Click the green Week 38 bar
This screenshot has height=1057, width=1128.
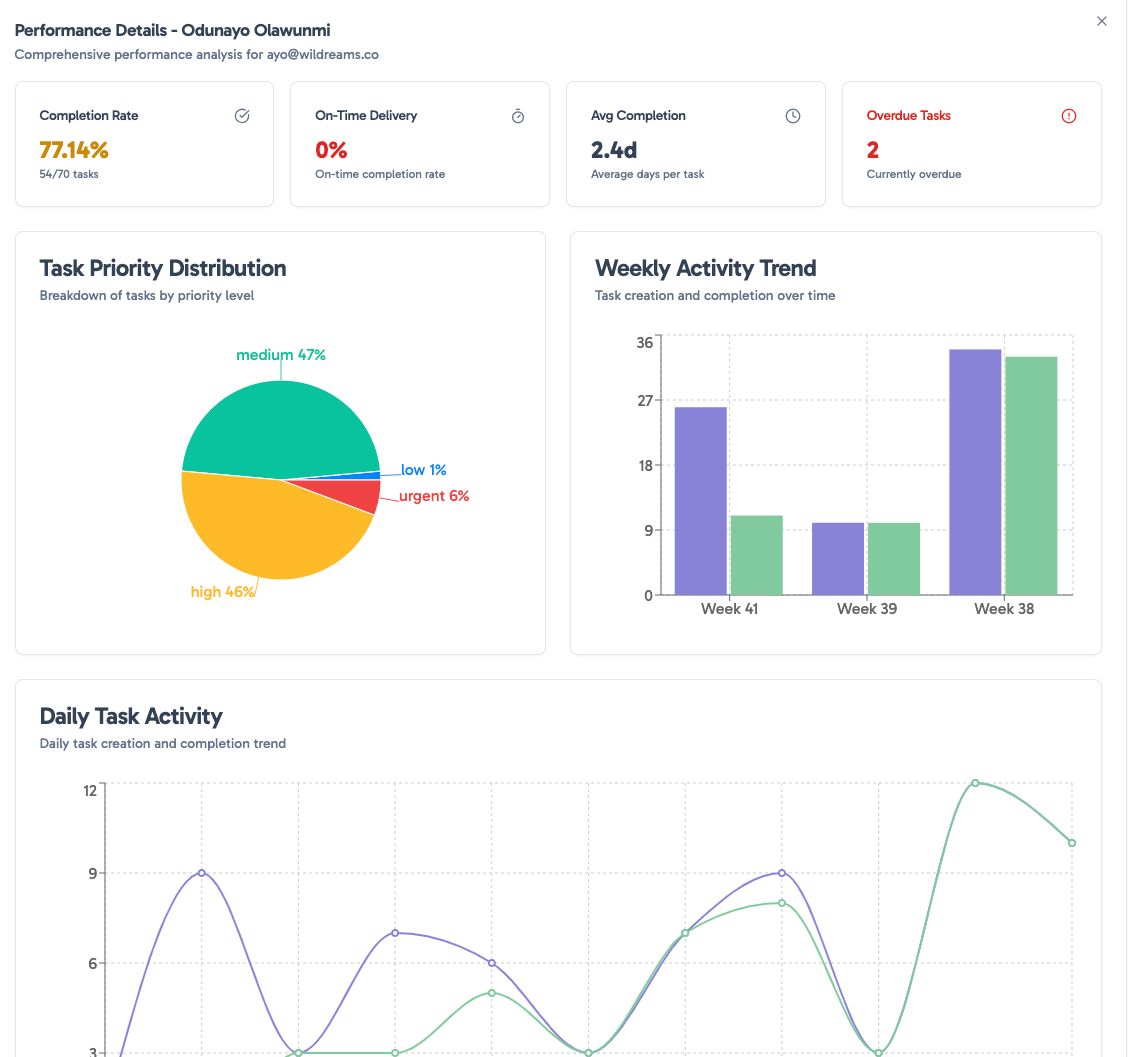[x=1032, y=476]
